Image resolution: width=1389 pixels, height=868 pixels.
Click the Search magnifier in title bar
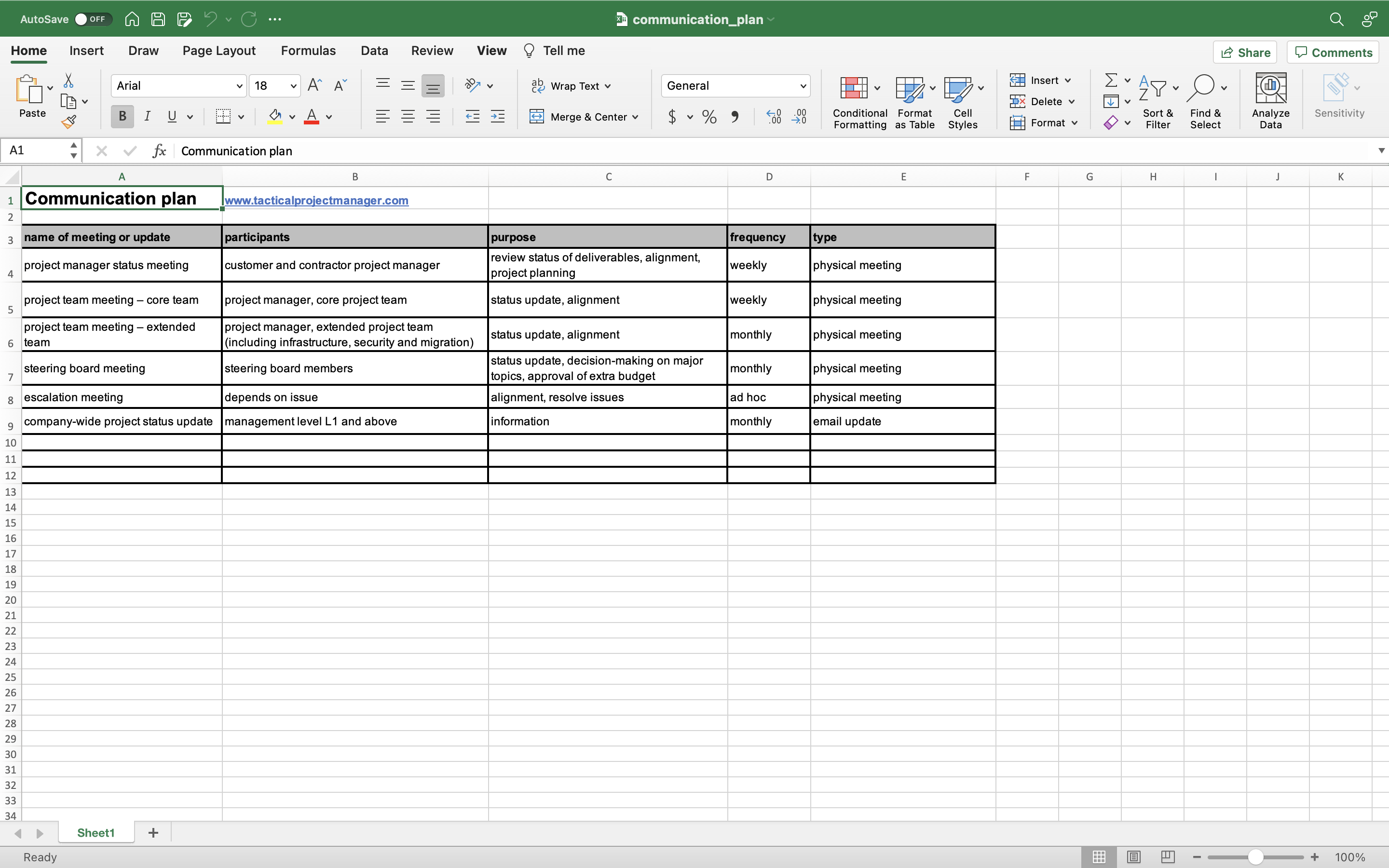coord(1336,19)
